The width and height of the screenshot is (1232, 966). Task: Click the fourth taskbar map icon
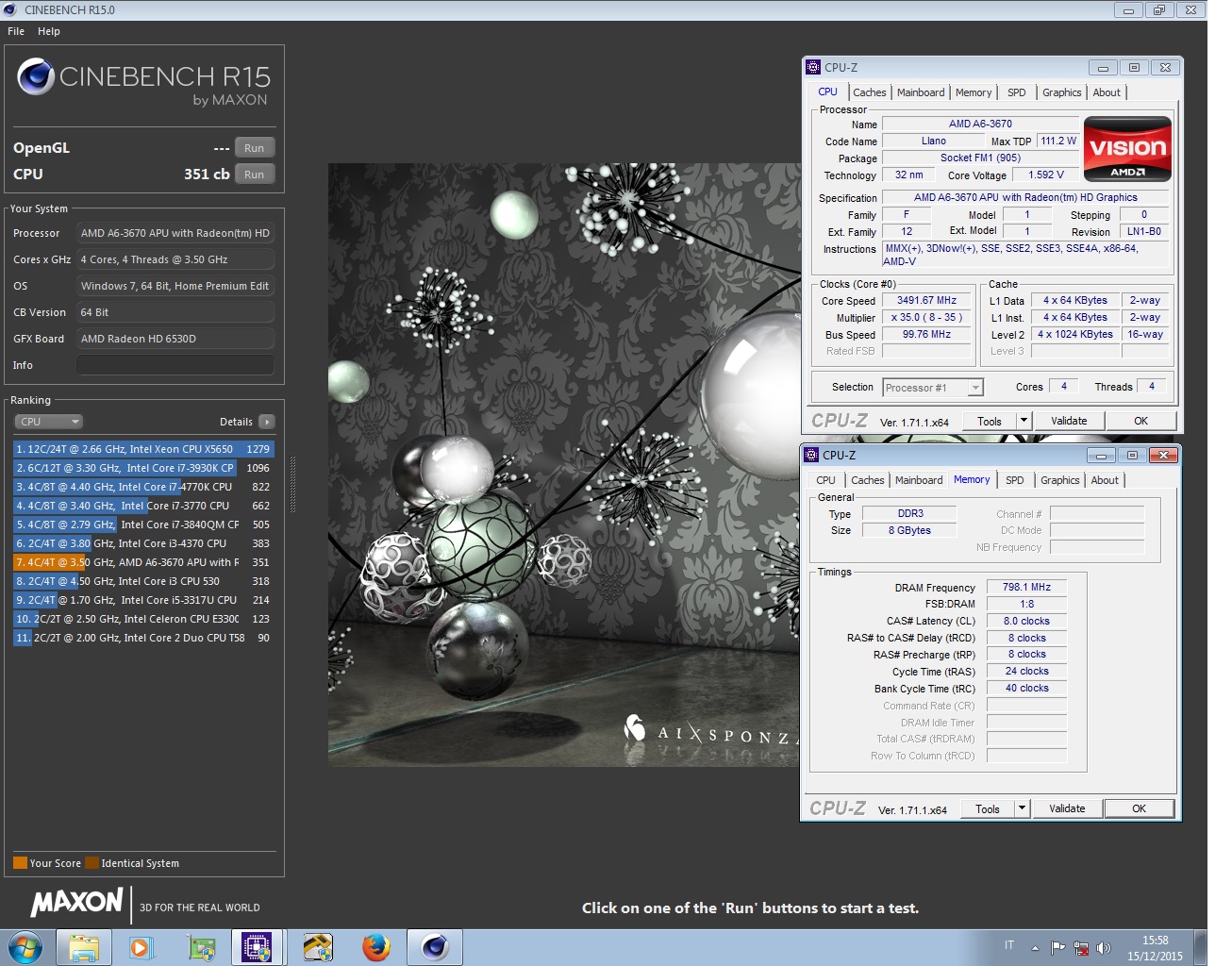coord(201,947)
